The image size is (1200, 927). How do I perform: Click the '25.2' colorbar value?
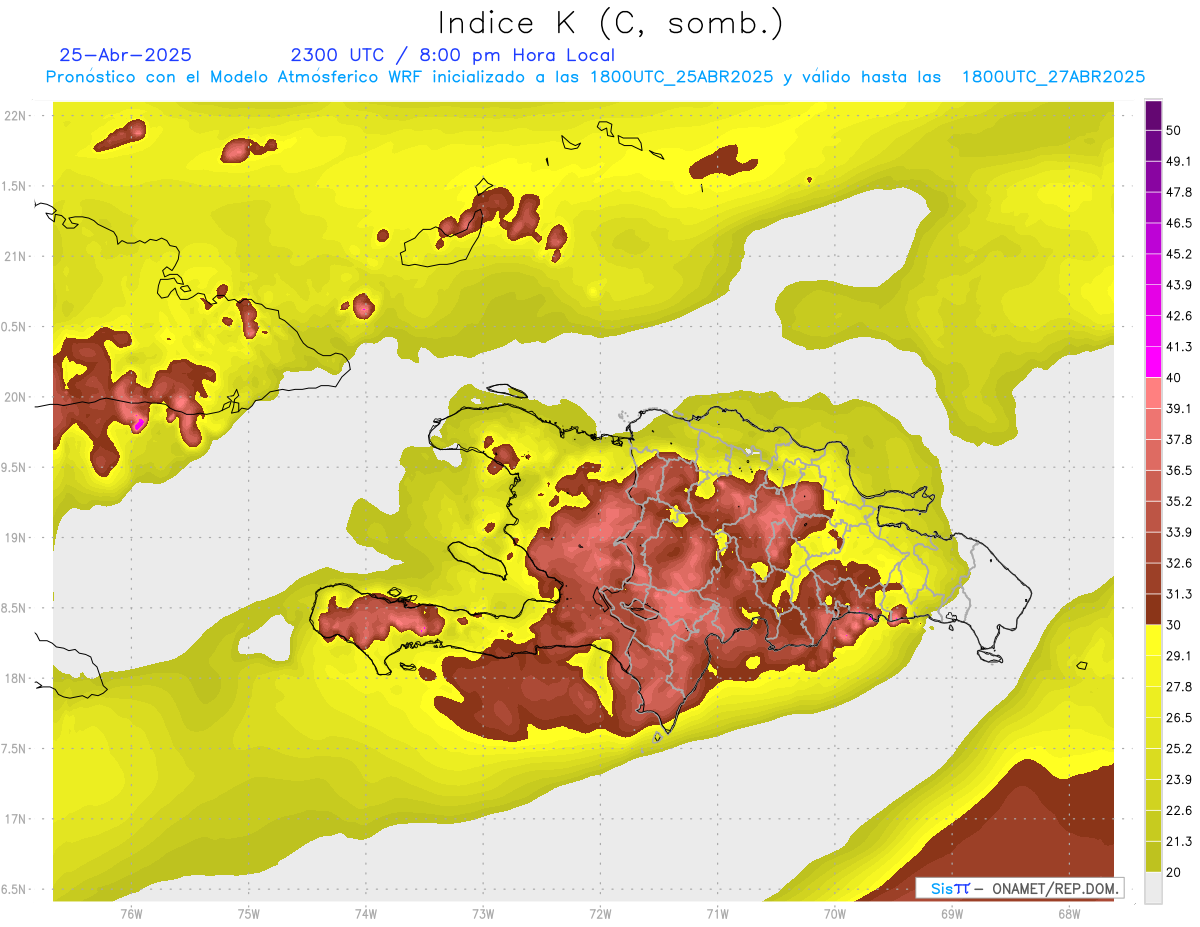click(1178, 749)
